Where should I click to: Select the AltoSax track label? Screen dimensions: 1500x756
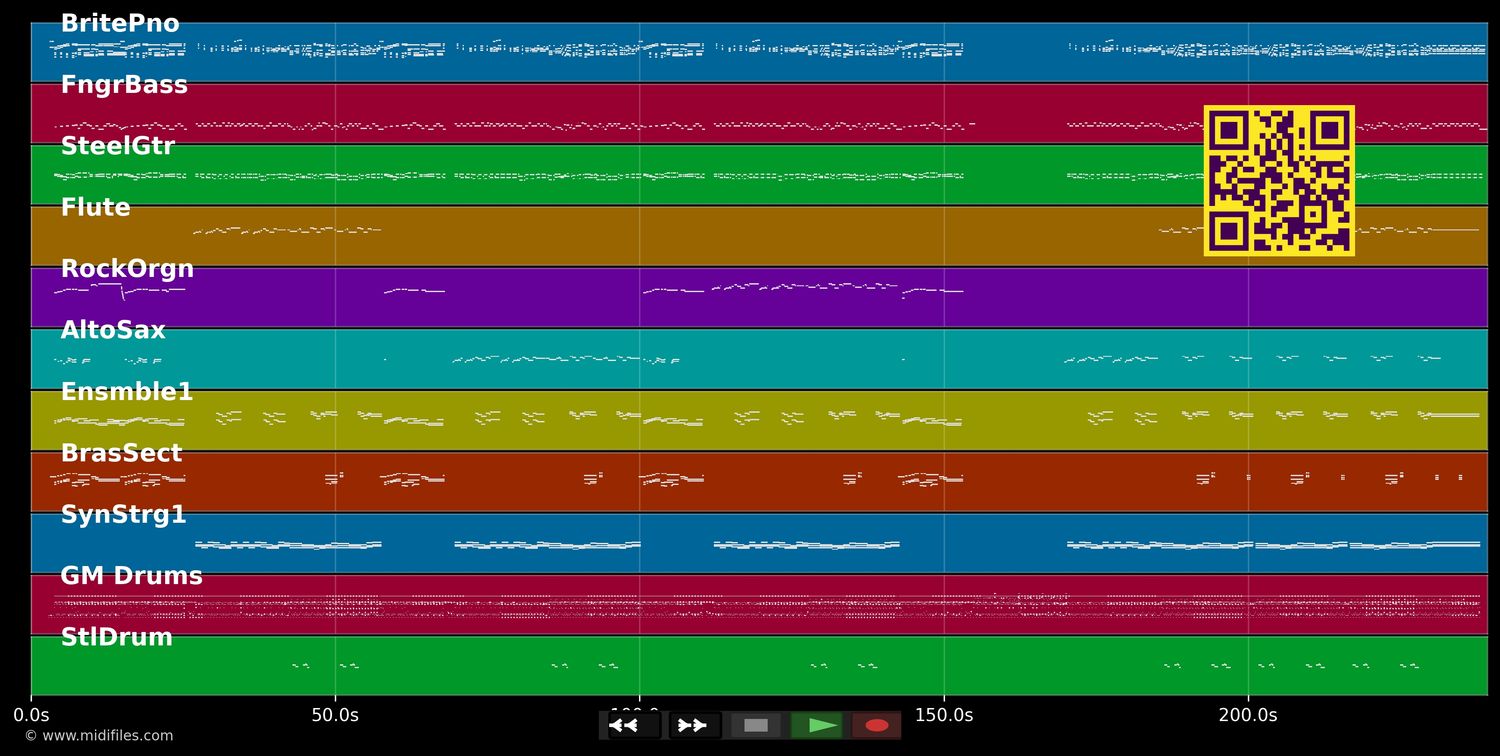click(x=113, y=330)
